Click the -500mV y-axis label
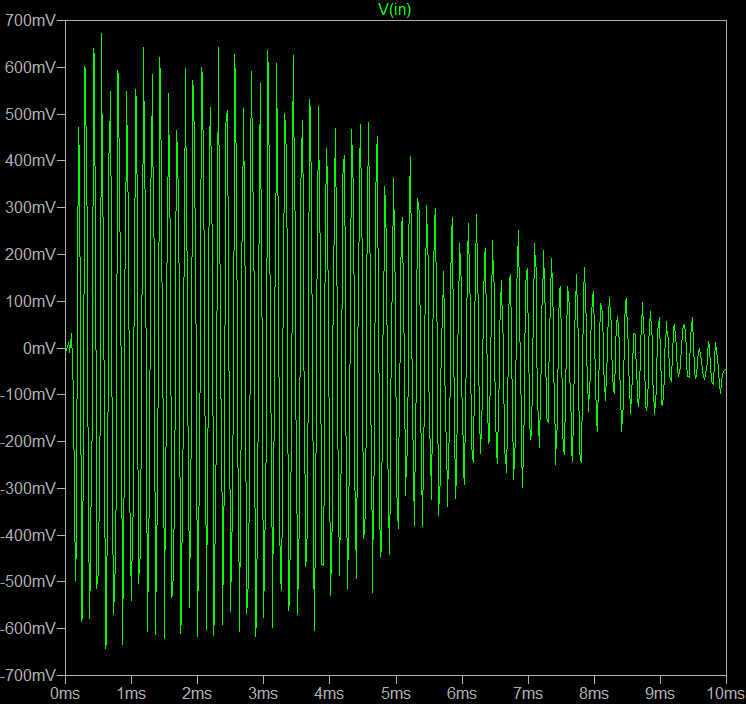The height and width of the screenshot is (704, 746). (x=28, y=581)
